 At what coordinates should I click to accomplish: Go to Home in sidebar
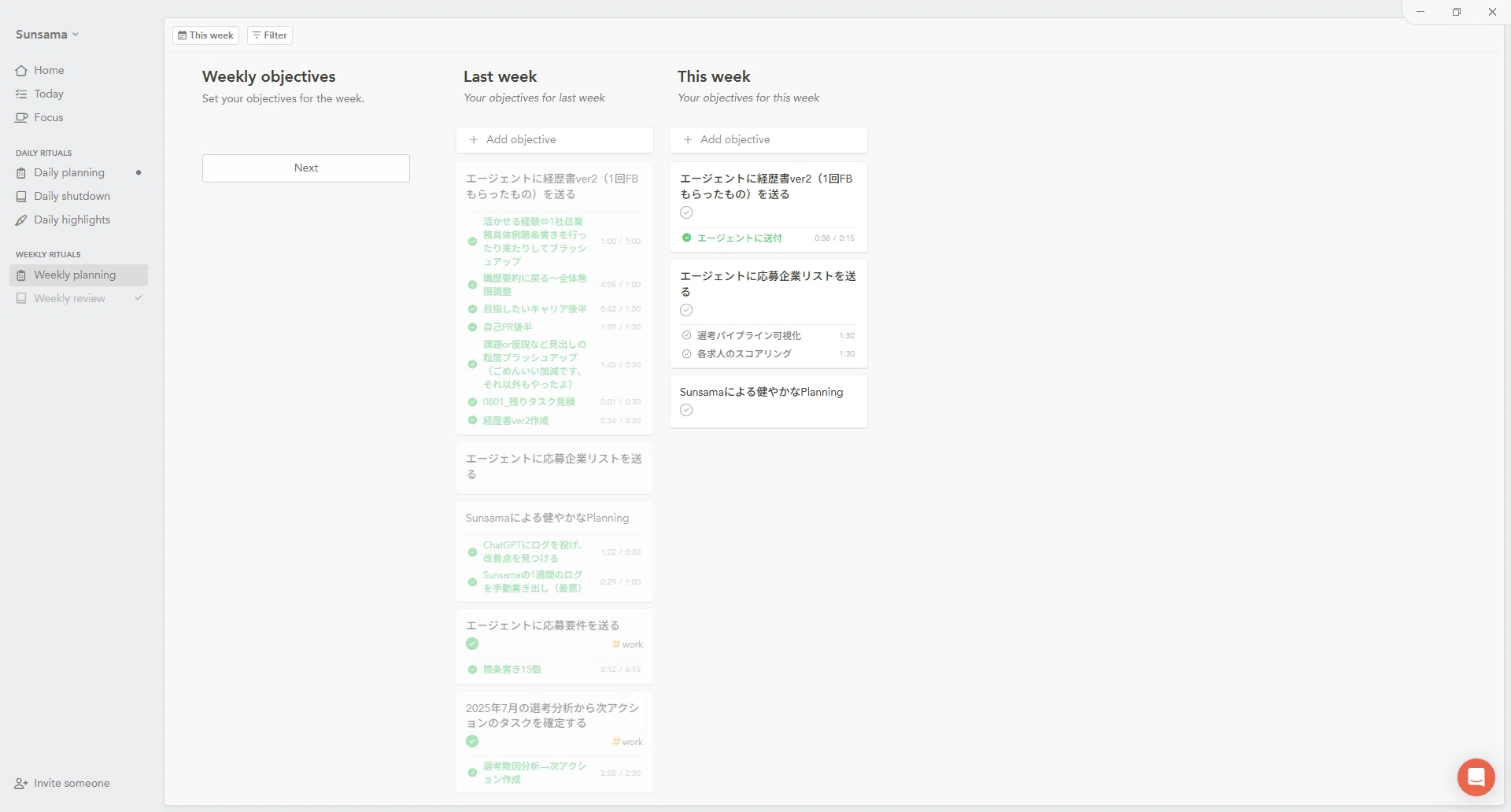point(49,70)
